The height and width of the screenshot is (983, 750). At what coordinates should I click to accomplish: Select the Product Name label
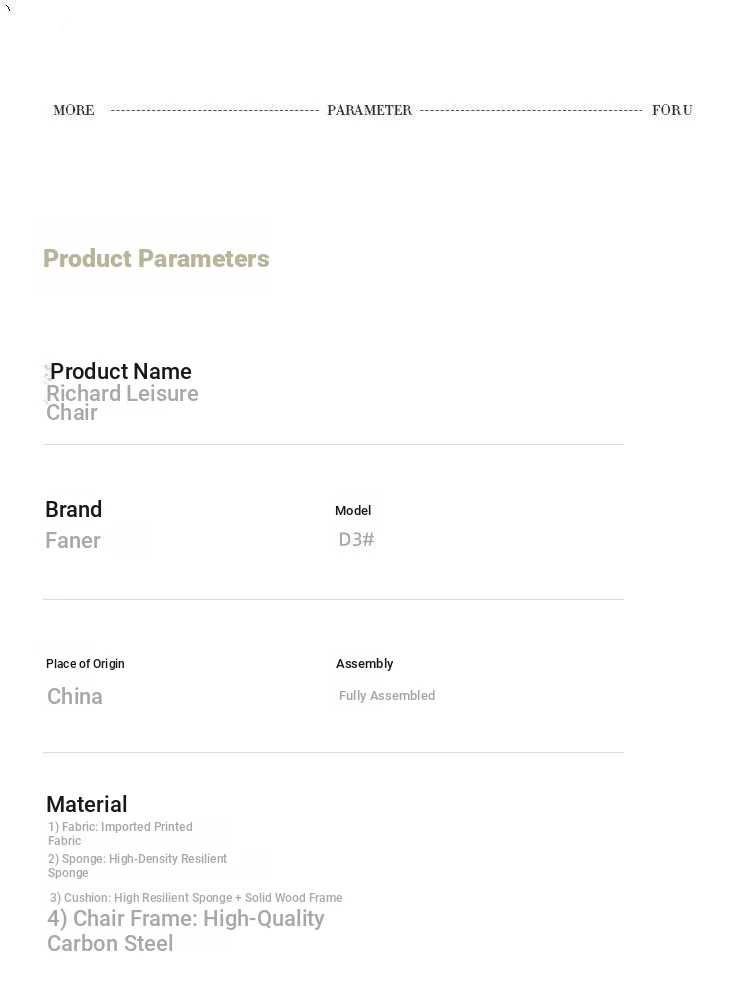[x=121, y=371]
